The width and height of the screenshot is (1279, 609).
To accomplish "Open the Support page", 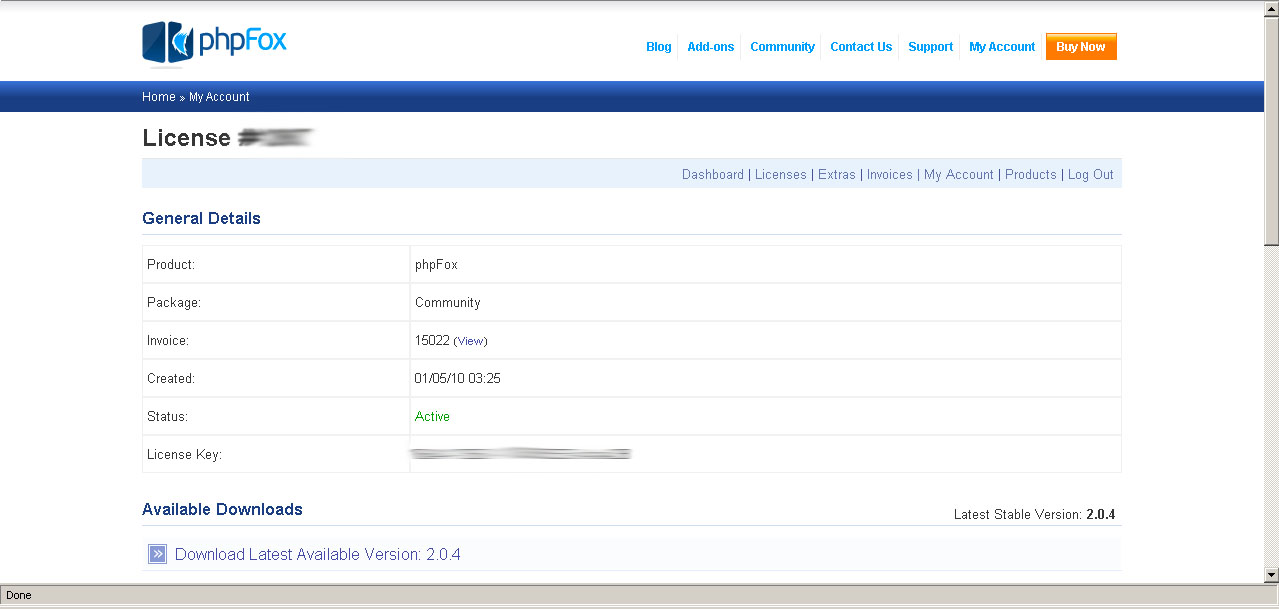I will click(x=931, y=47).
